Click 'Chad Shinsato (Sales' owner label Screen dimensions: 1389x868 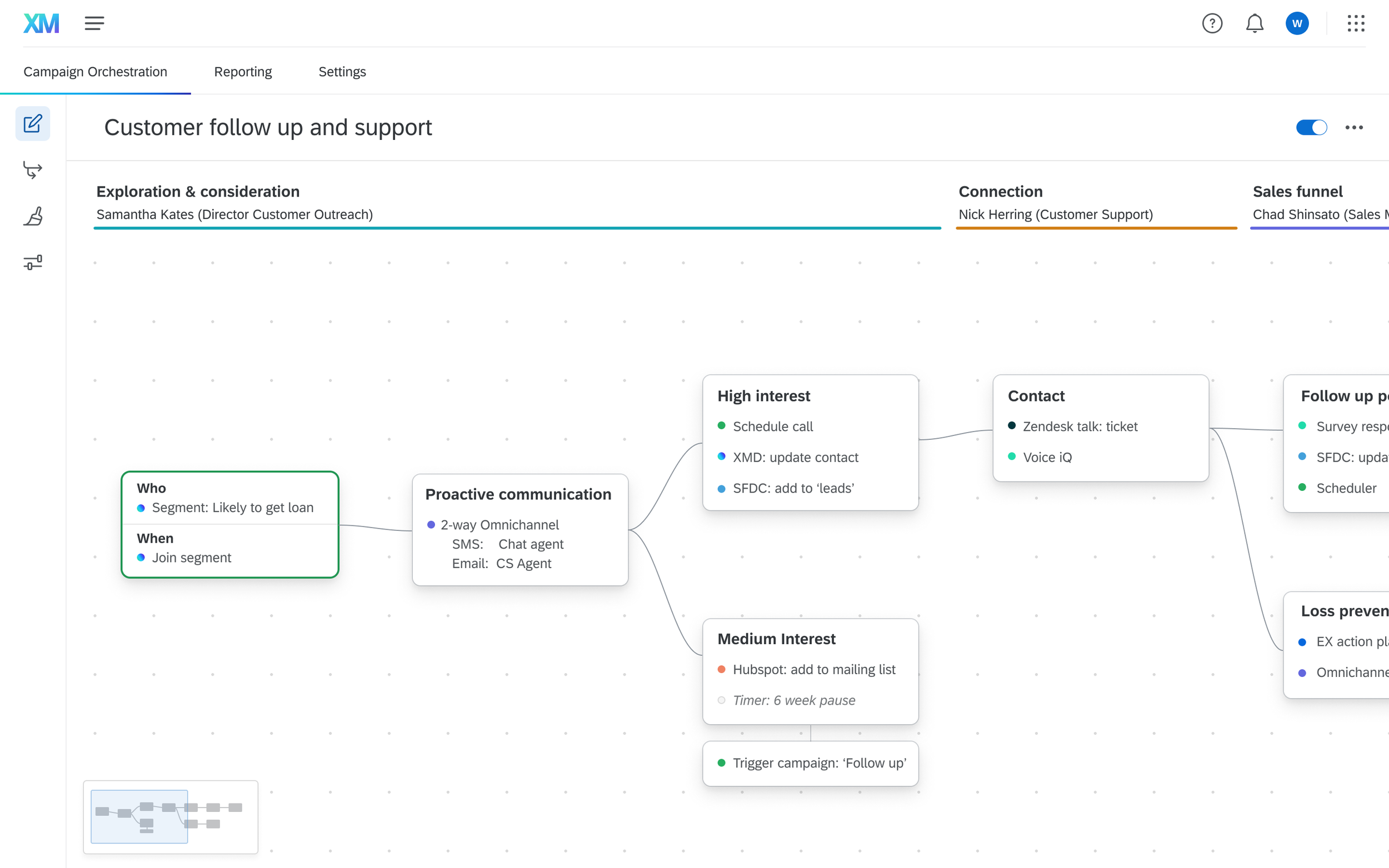[1320, 214]
